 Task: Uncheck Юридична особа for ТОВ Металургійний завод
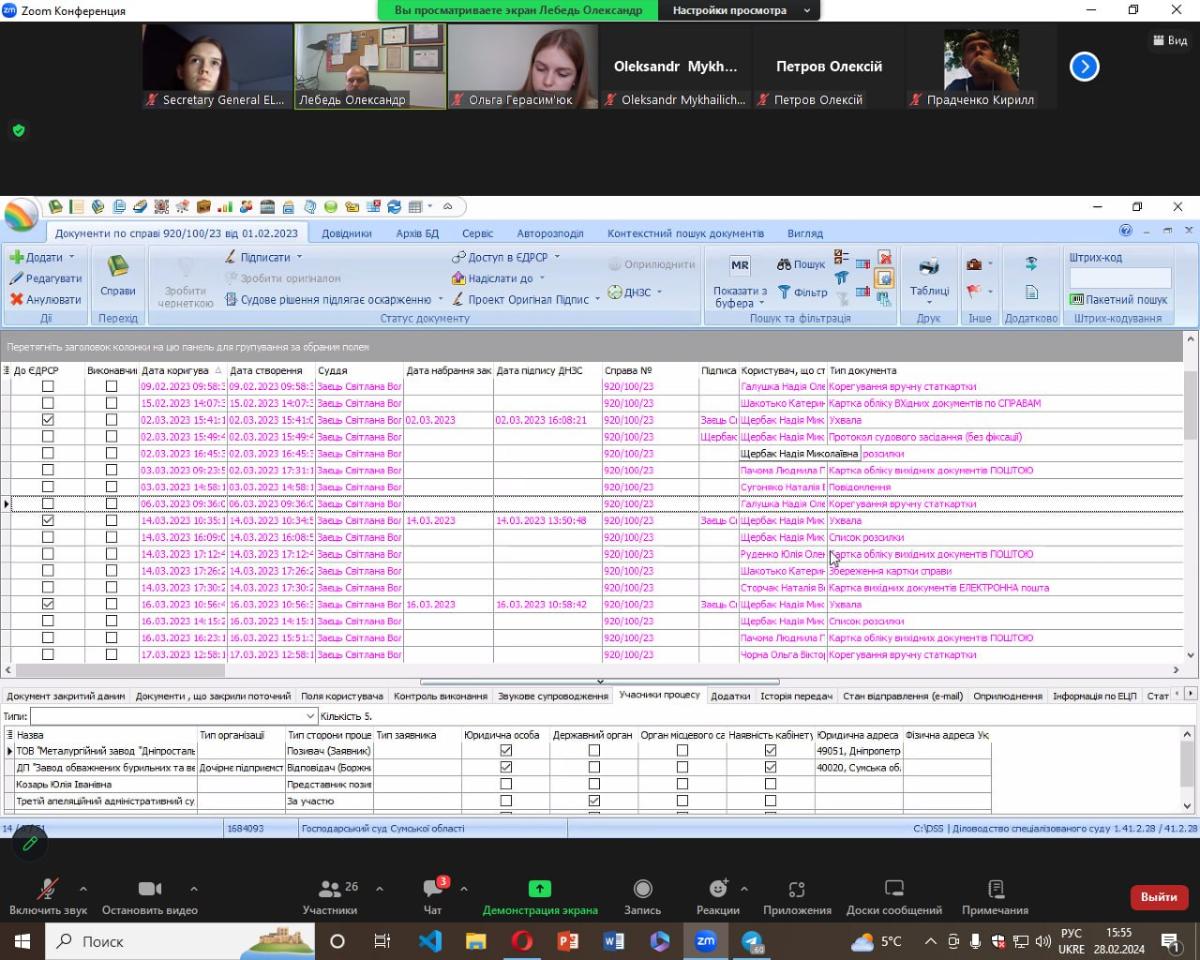[506, 750]
